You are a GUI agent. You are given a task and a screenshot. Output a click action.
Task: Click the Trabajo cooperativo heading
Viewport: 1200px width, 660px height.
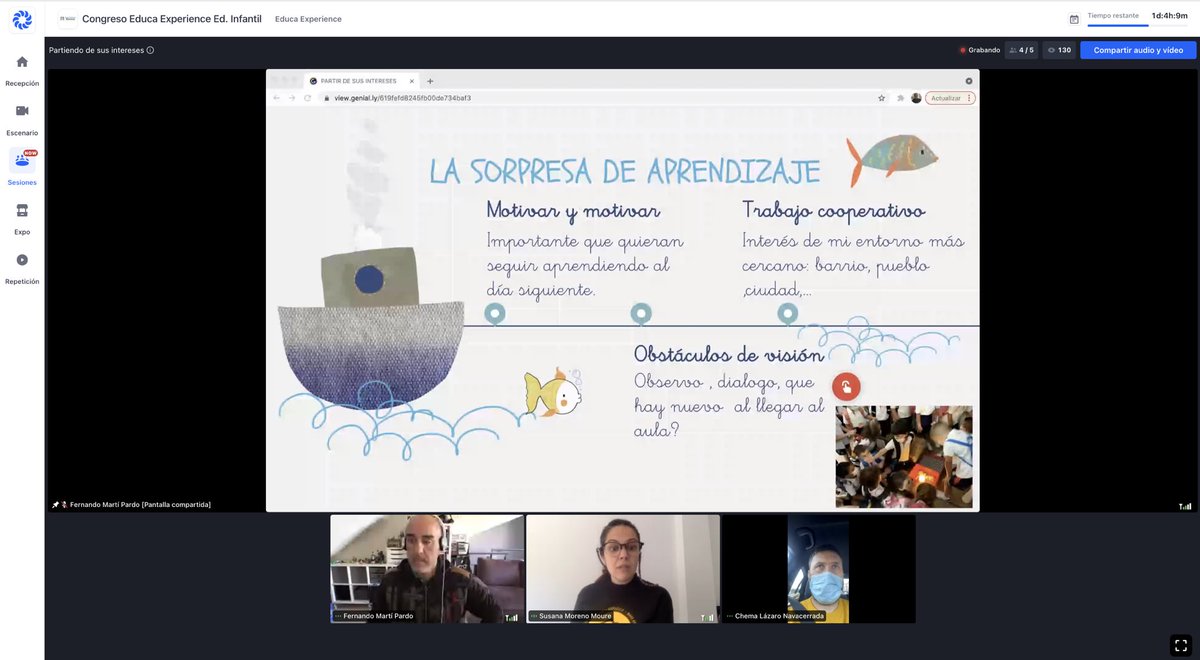[x=834, y=212]
